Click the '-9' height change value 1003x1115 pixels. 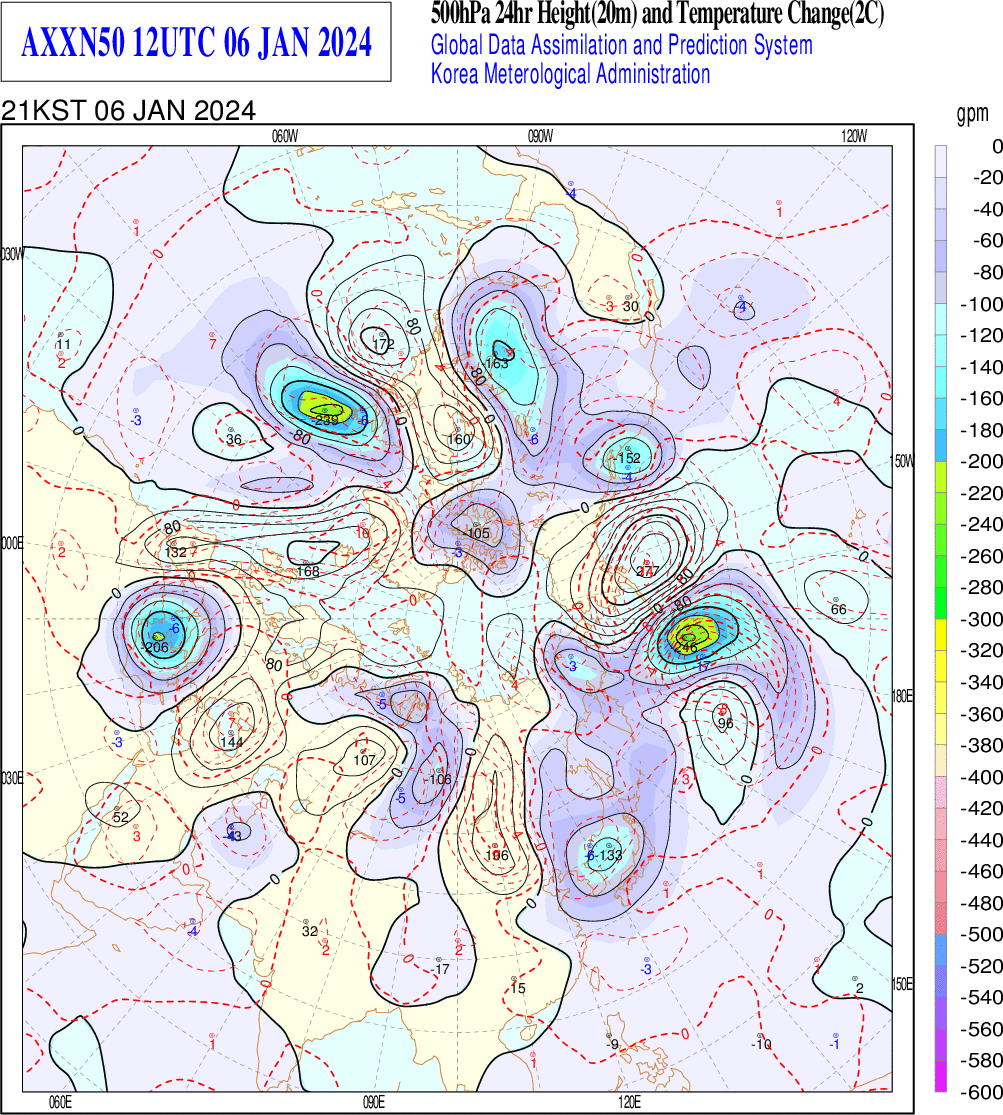[612, 1045]
